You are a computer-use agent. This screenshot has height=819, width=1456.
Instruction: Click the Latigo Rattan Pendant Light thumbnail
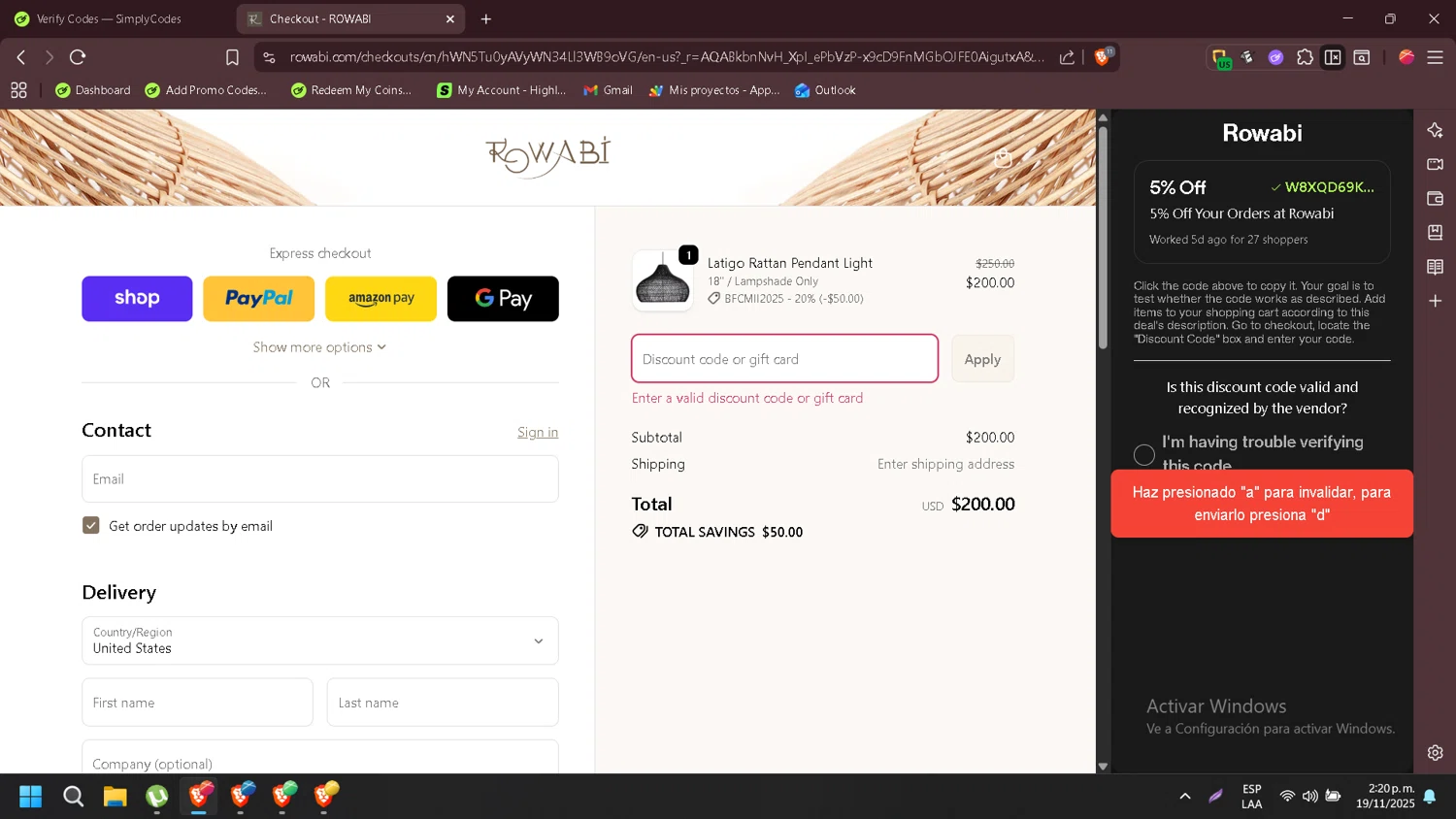pos(663,280)
